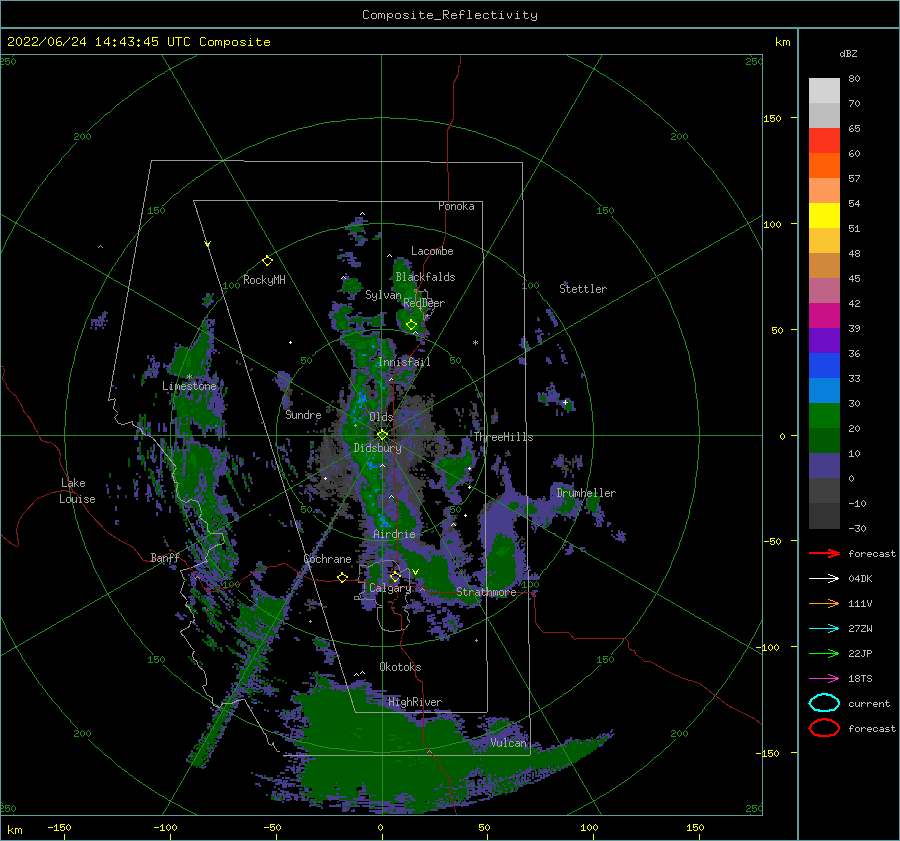Click the Calgary city label

point(390,588)
